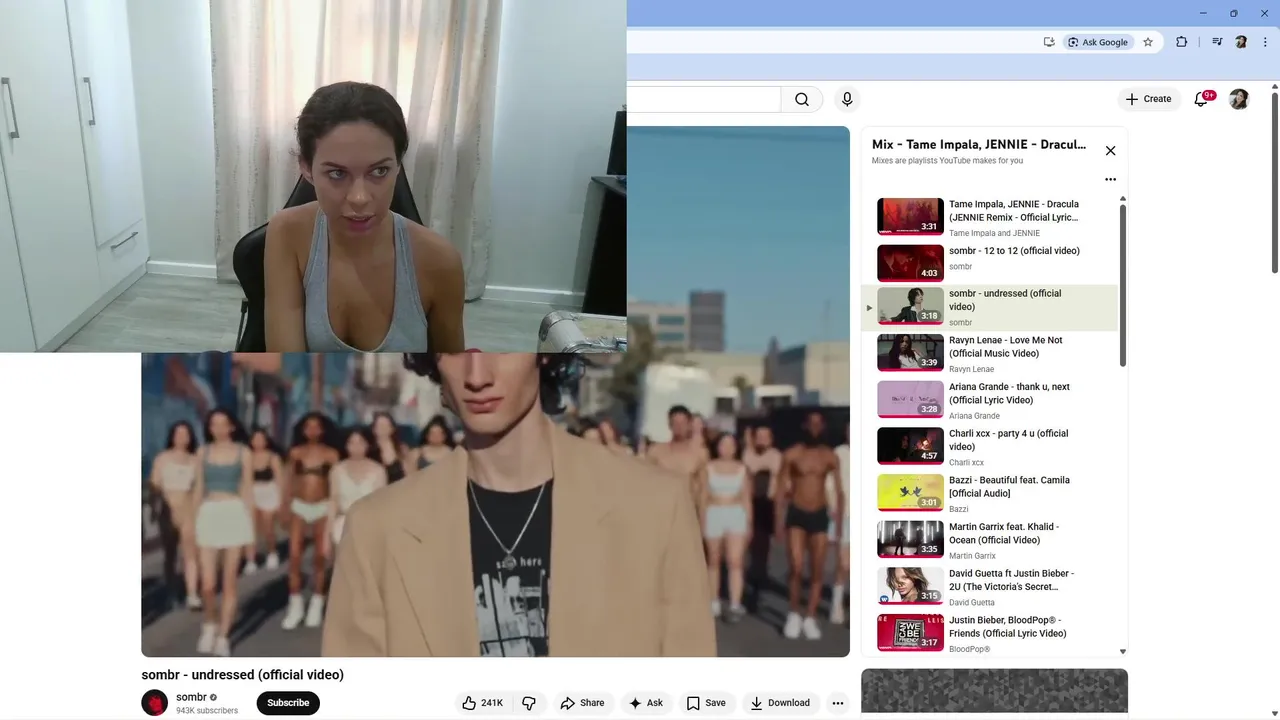1280x720 pixels.
Task: Open the sombr channel name link
Action: pyautogui.click(x=191, y=697)
